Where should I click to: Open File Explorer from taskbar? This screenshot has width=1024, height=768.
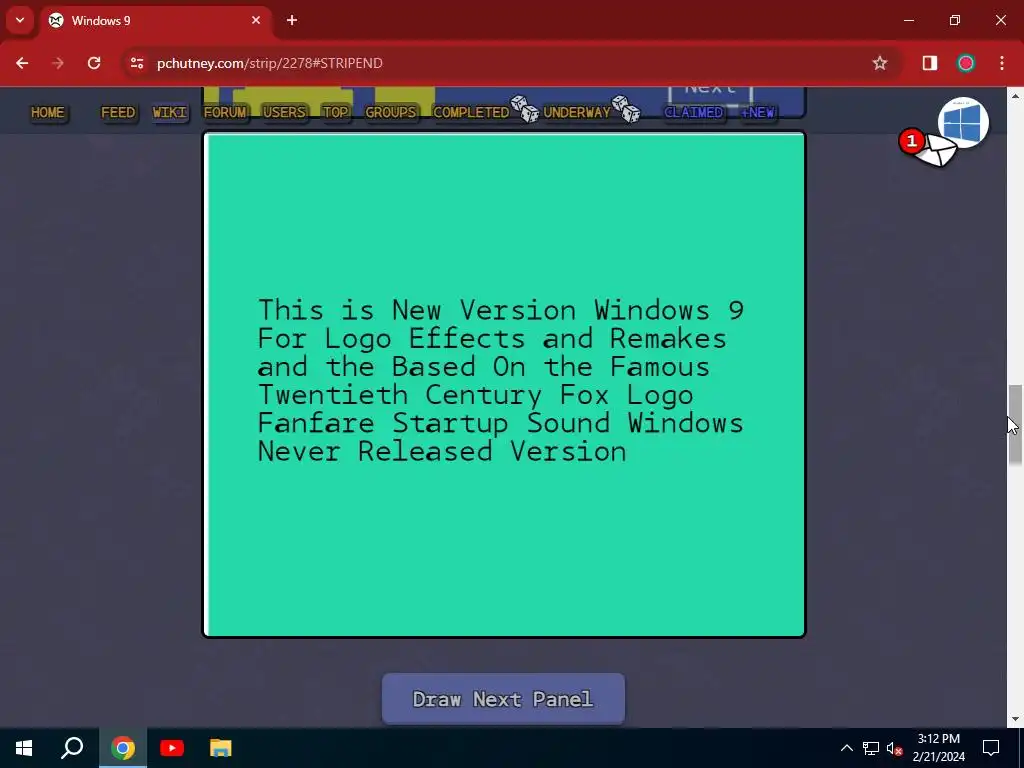coord(221,748)
